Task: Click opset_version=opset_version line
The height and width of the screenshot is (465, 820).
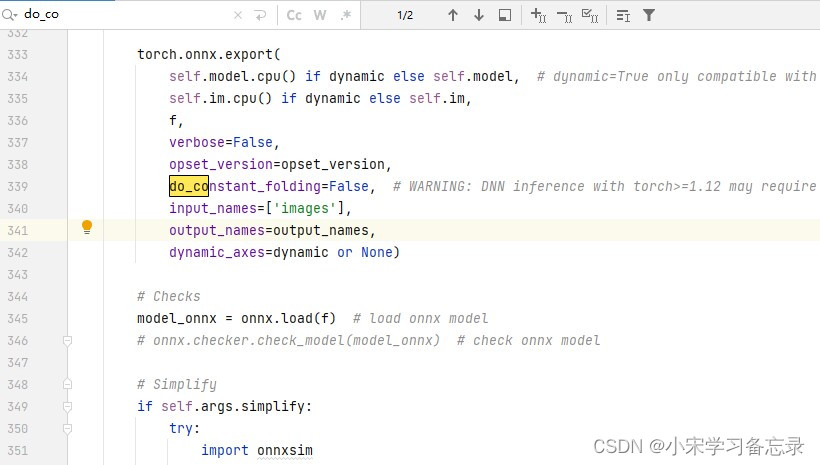Action: click(x=280, y=164)
